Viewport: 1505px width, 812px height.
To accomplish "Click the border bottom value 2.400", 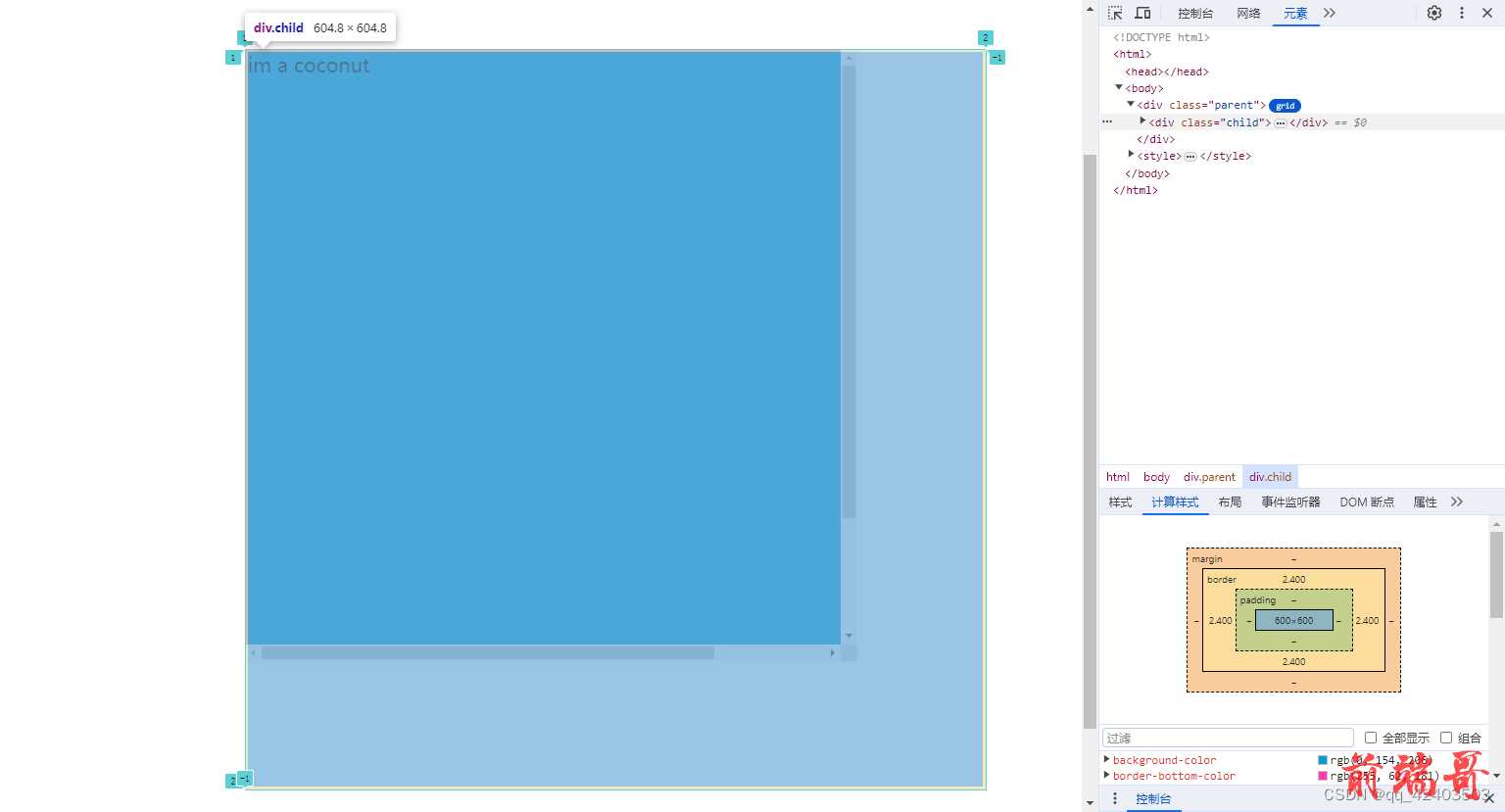I will (1293, 662).
